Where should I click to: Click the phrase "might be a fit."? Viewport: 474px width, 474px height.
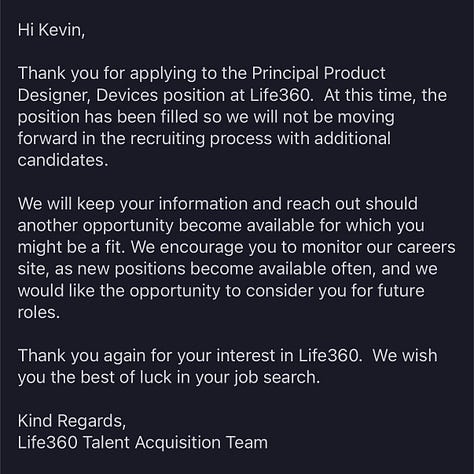click(x=71, y=248)
